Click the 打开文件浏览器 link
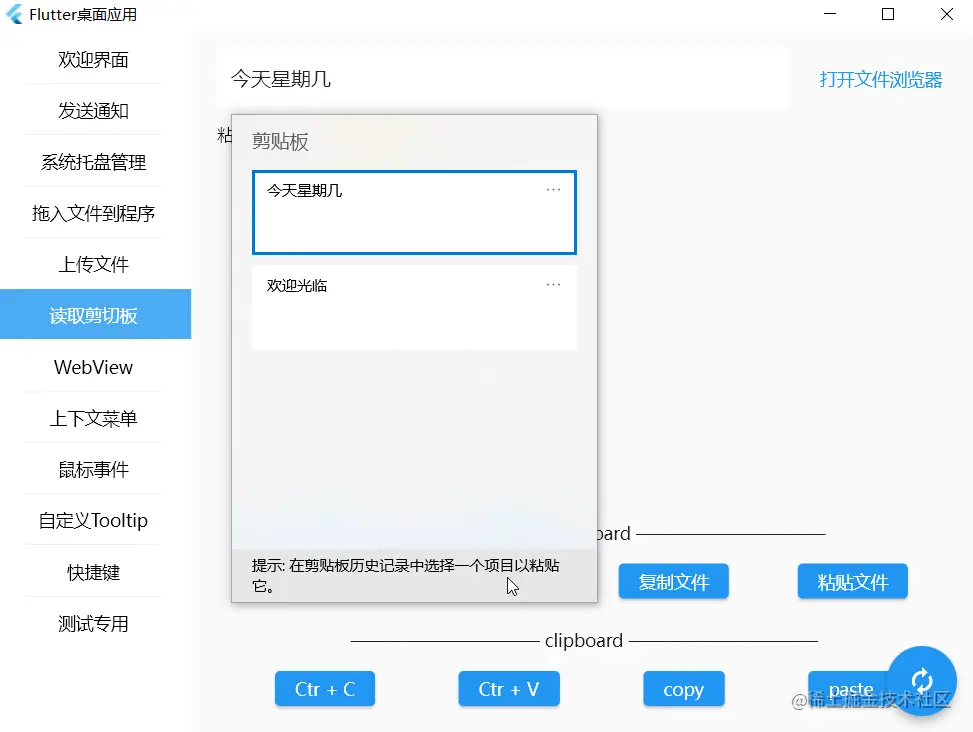Image resolution: width=973 pixels, height=732 pixels. [x=881, y=79]
